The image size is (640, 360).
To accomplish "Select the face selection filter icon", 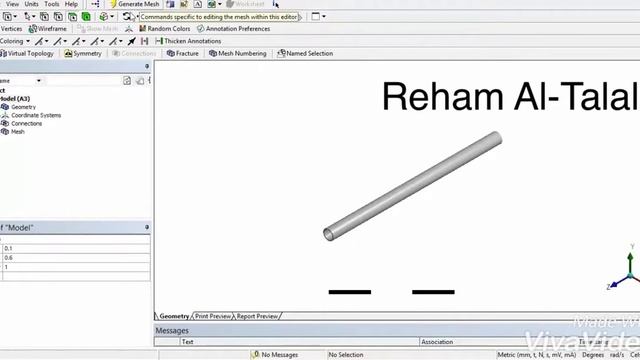I will pyautogui.click(x=72, y=17).
